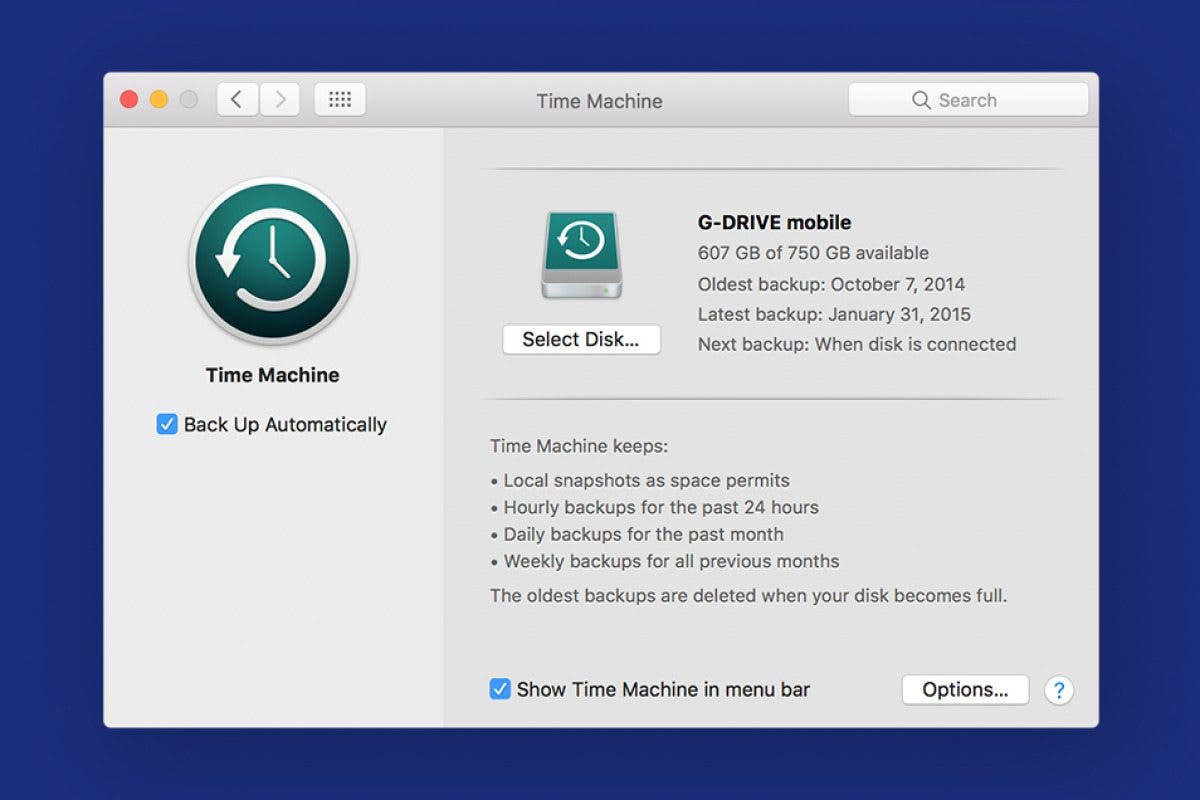Open Time Machine Options
This screenshot has height=800, width=1200.
[964, 689]
